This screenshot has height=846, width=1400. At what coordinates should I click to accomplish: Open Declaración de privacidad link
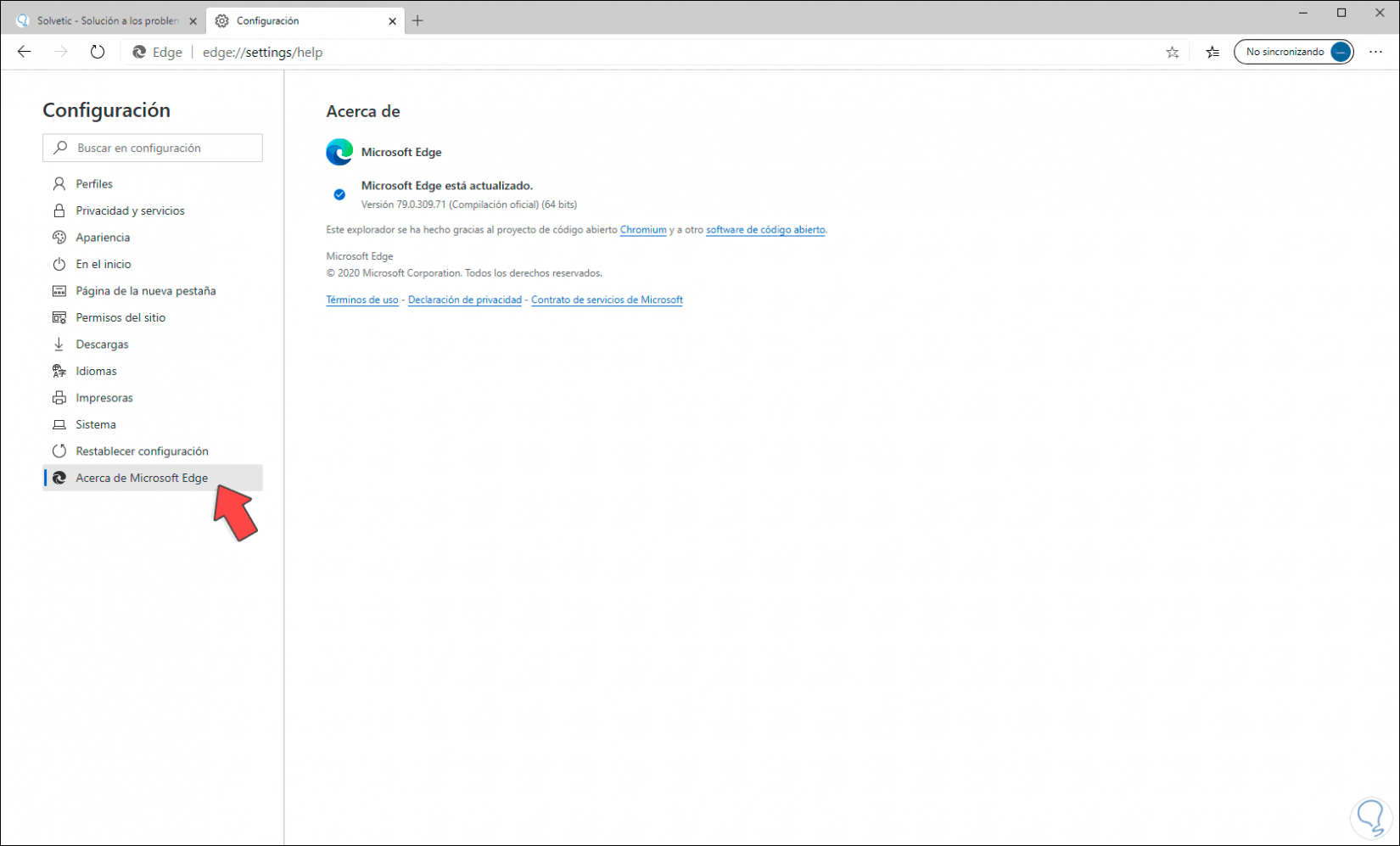click(x=465, y=300)
